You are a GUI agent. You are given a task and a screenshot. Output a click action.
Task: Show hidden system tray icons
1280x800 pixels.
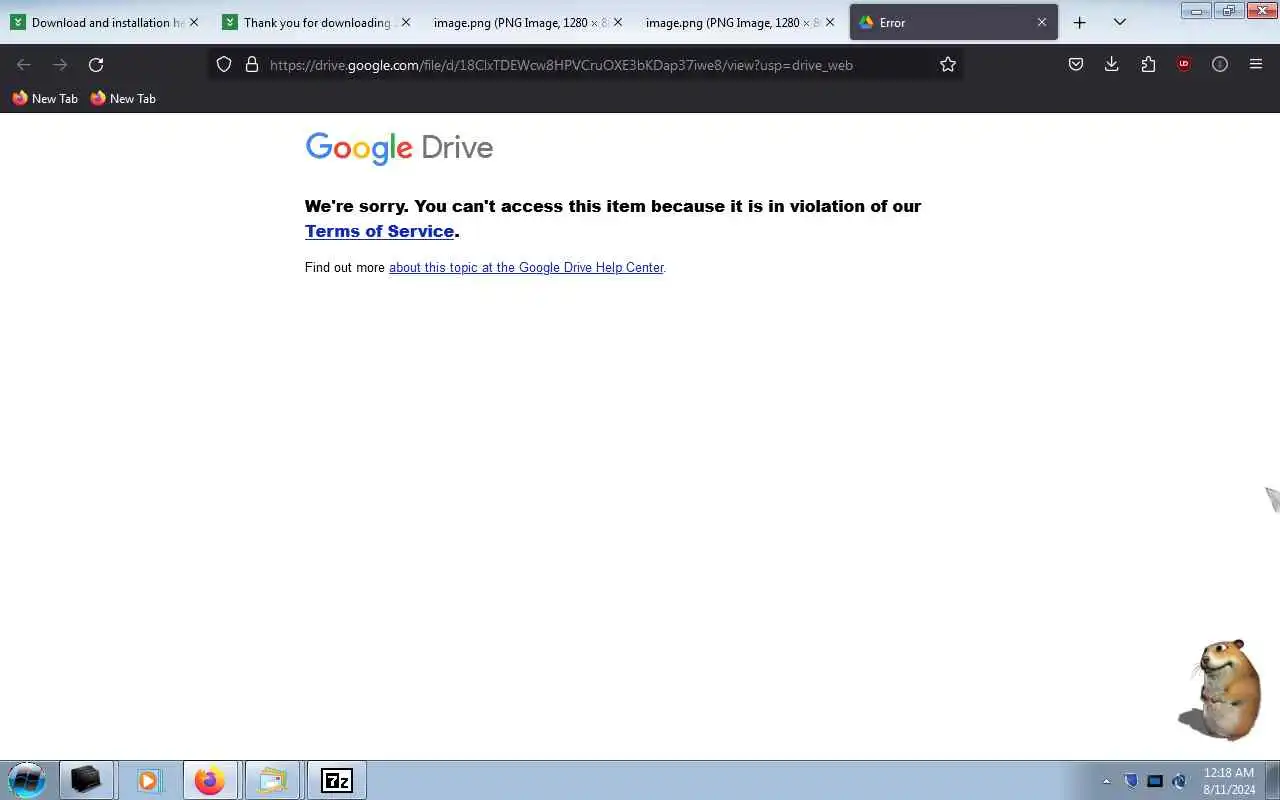(x=1106, y=781)
